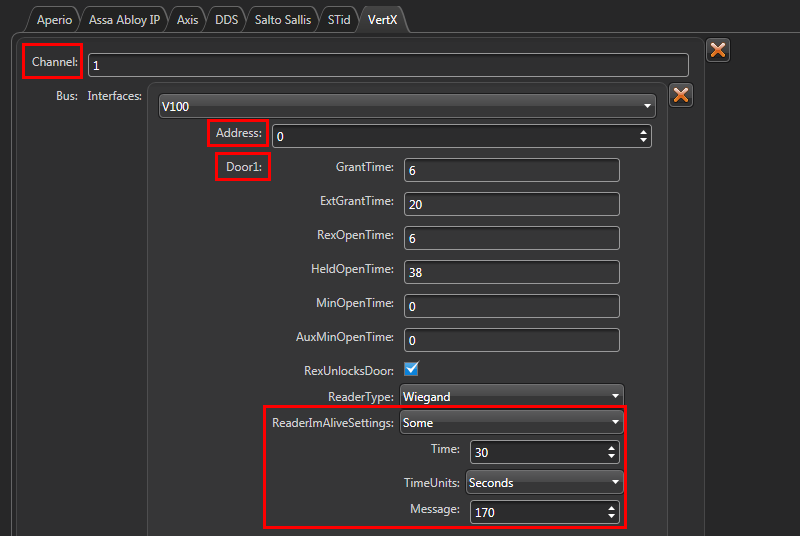Screen dimensions: 800x536
Task: Switch to the Assa Abloy IP tab
Action: click(124, 19)
